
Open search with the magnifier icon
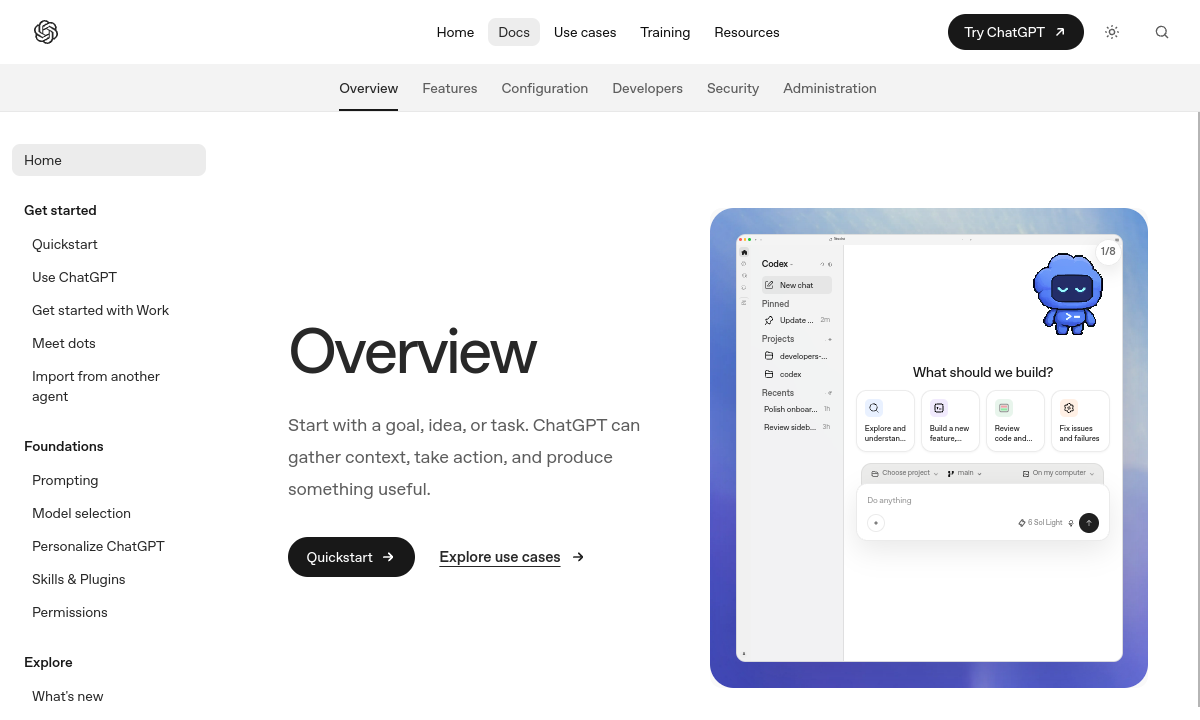[x=1162, y=32]
